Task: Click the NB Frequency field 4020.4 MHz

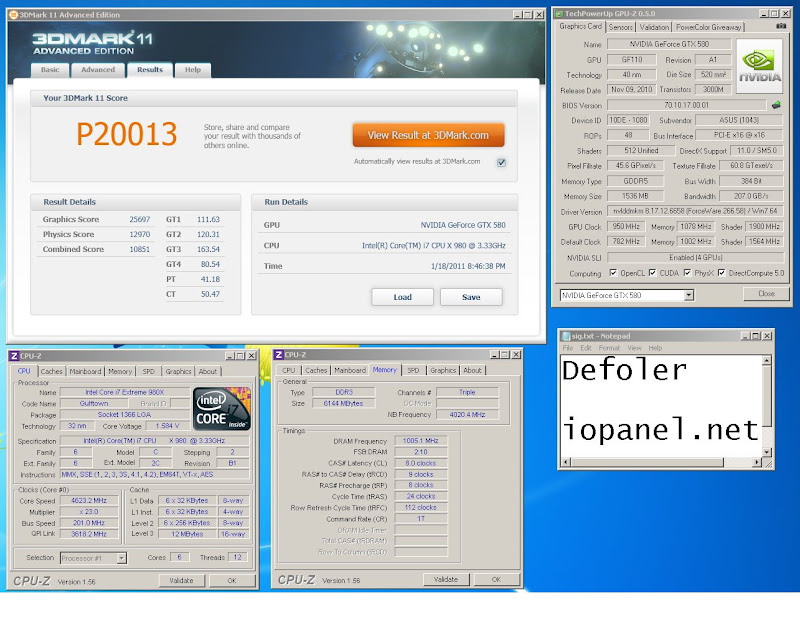Action: (467, 415)
